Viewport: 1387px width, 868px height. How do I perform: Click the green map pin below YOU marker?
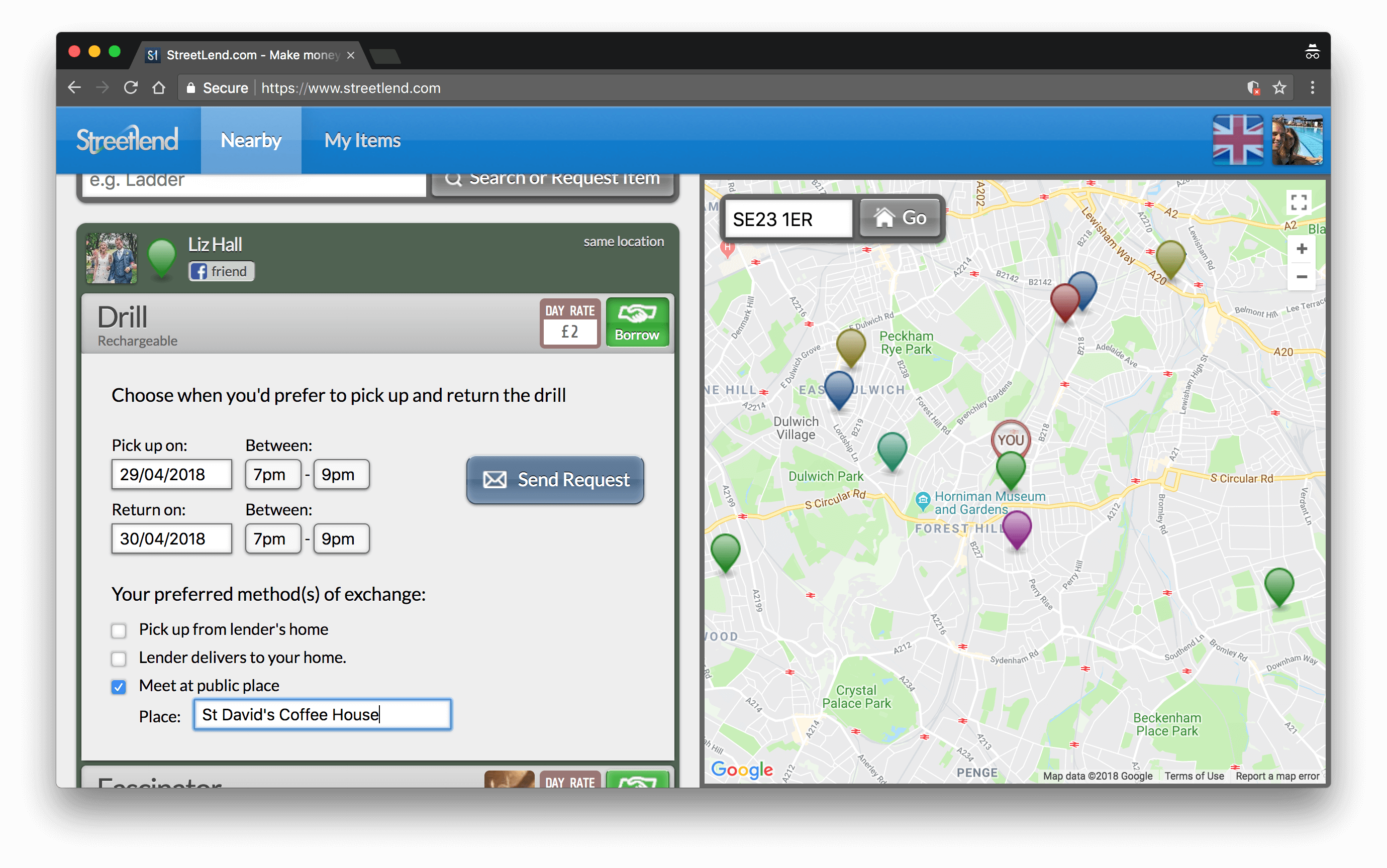click(x=1011, y=471)
